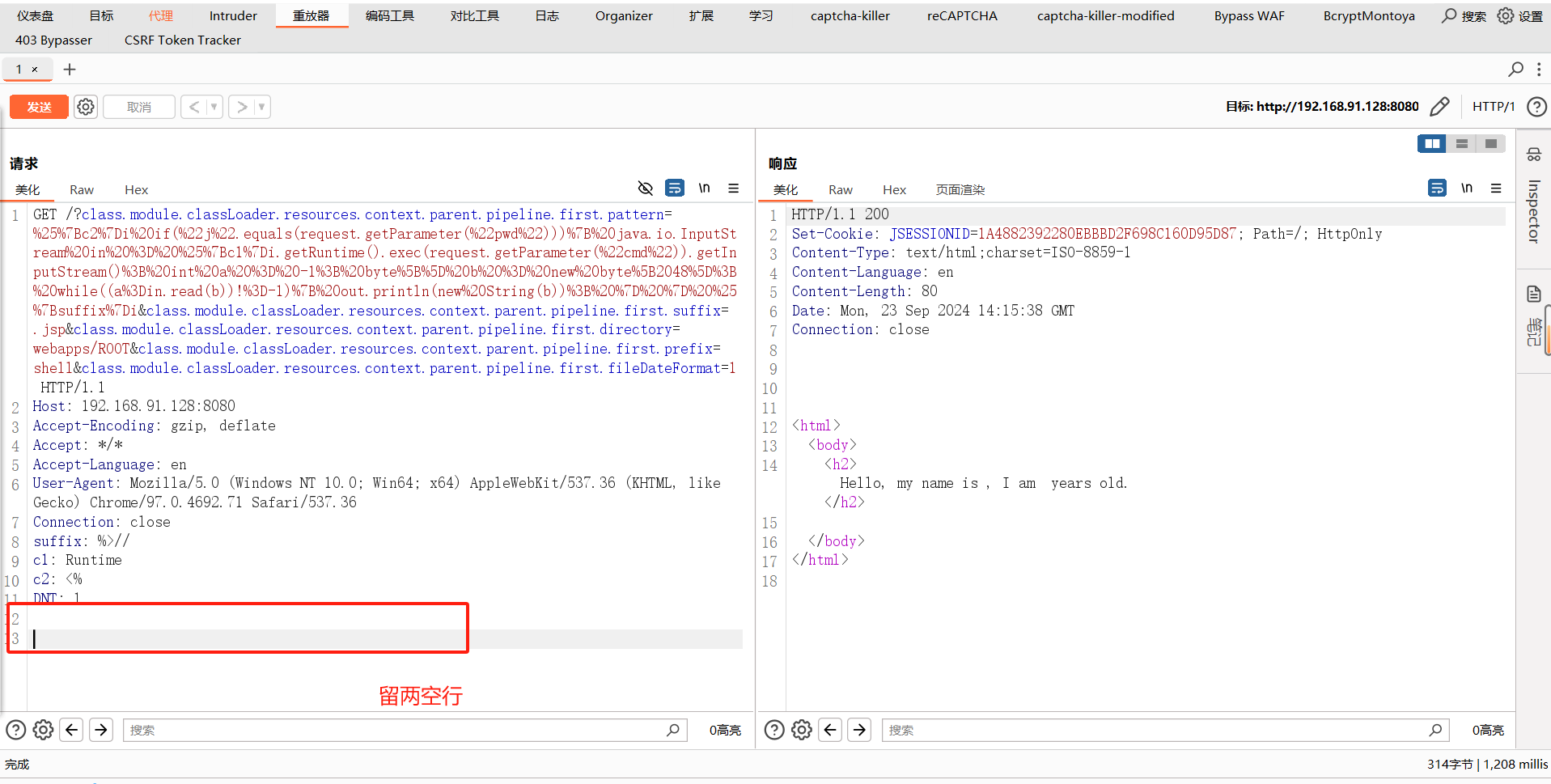Go to previous match in response search

(x=830, y=730)
